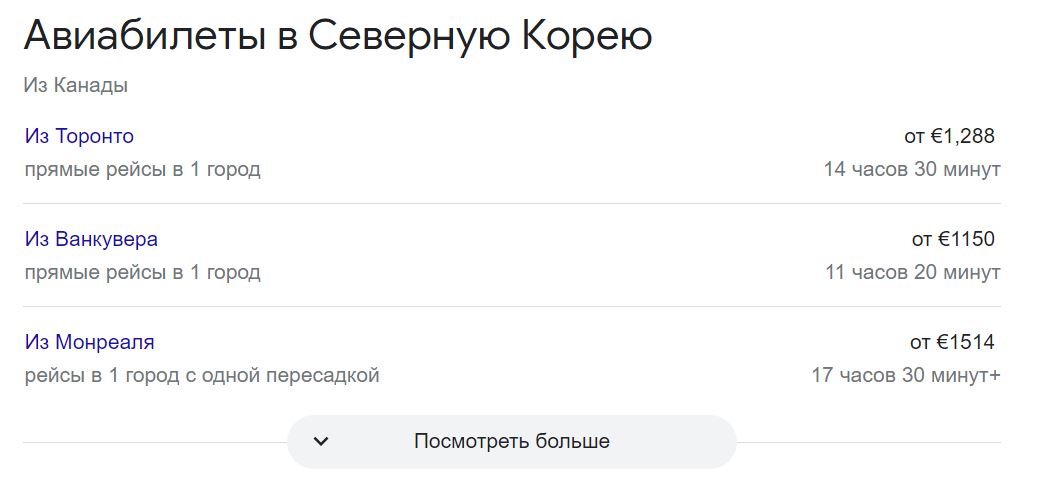Click the 17 часов 30 минут+ duration
1038x499 pixels.
coord(906,375)
